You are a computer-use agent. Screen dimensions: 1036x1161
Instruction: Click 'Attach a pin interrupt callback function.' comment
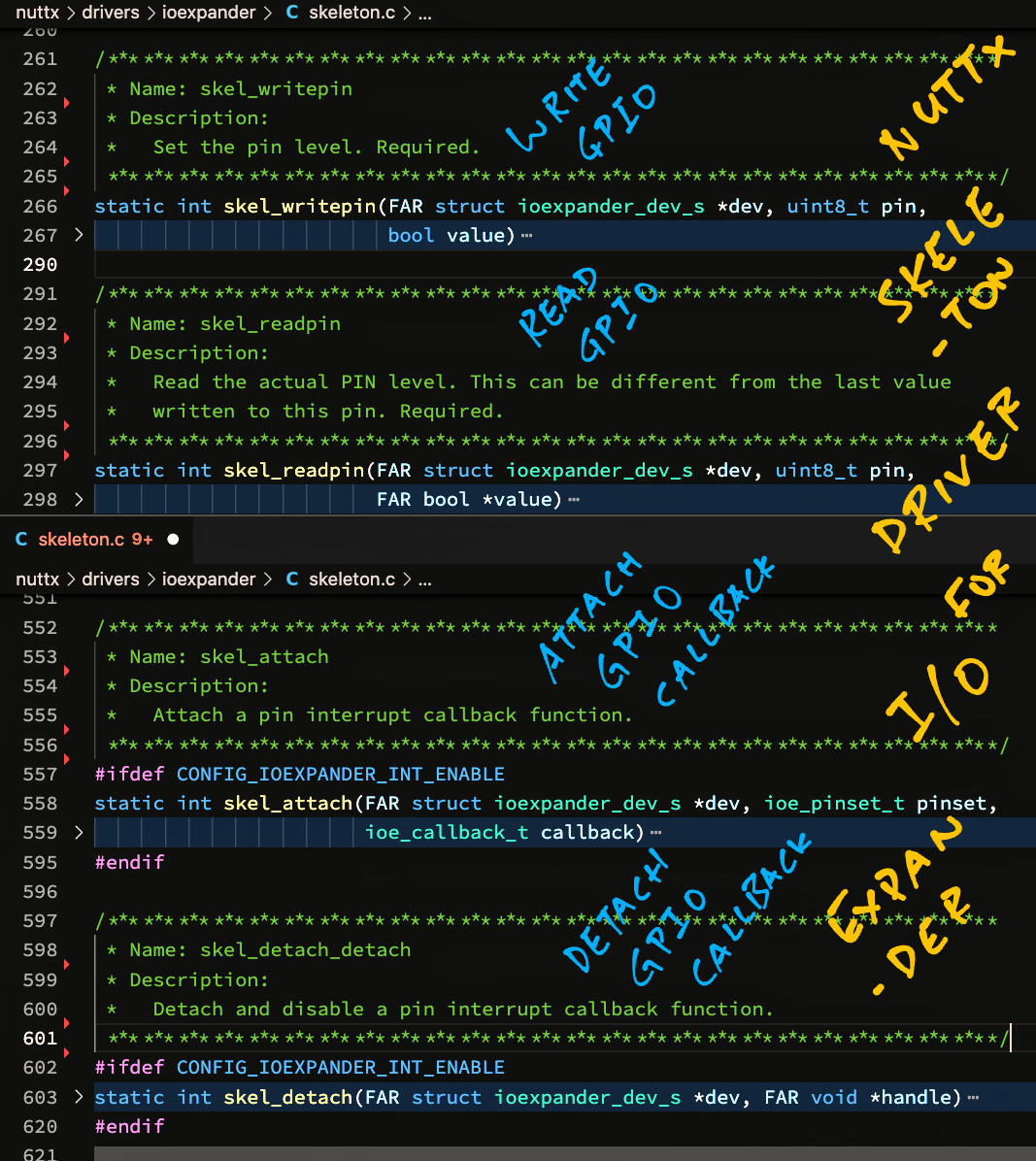[x=392, y=716]
